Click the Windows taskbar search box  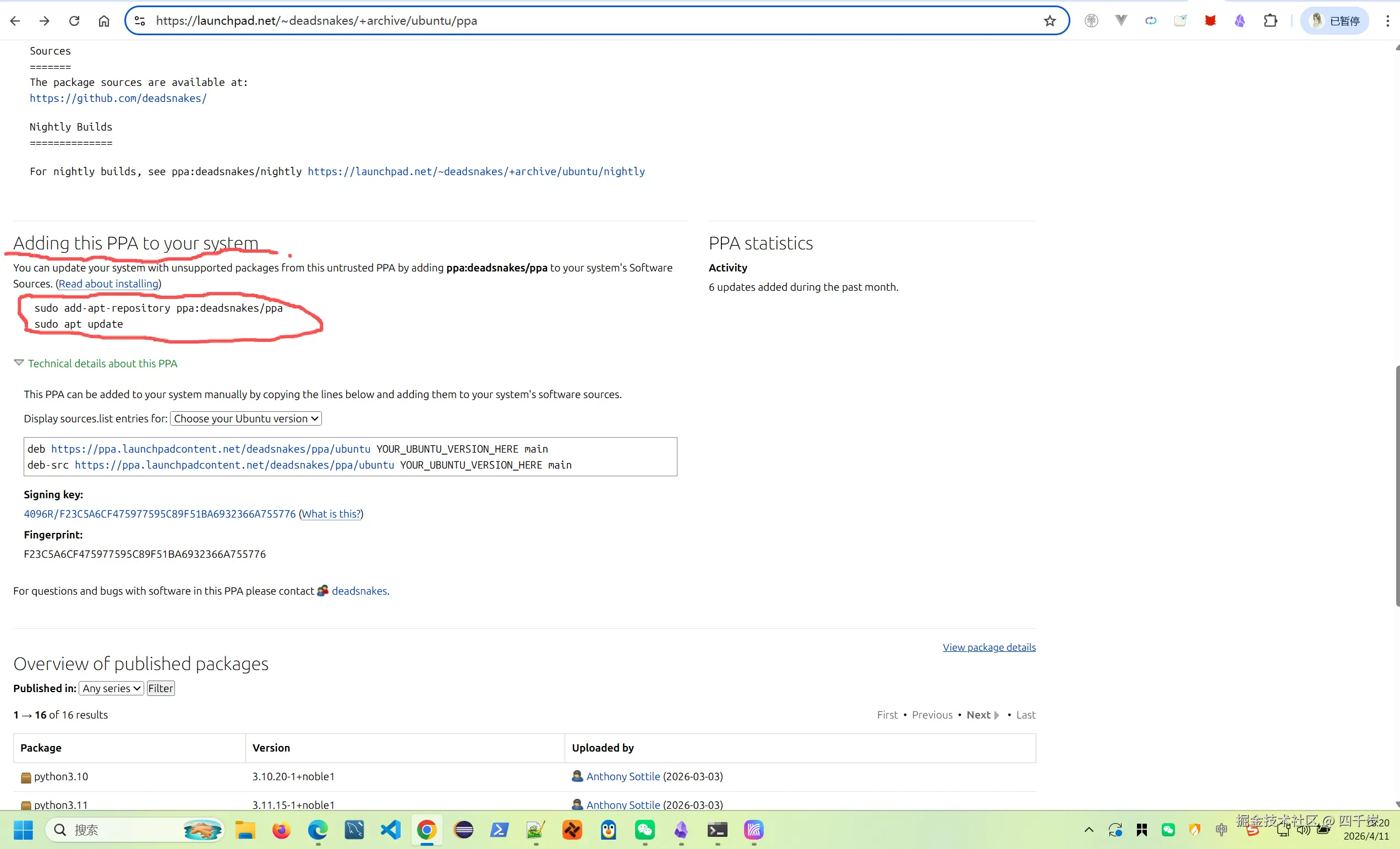tap(134, 830)
